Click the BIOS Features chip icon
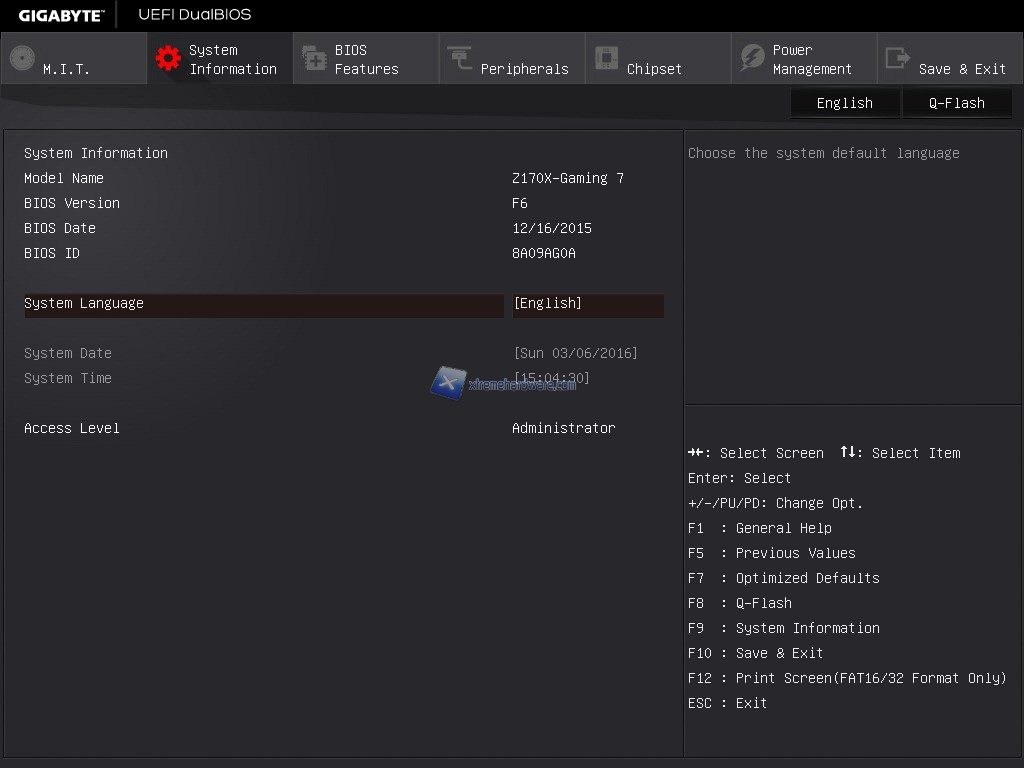Viewport: 1024px width, 768px height. click(x=314, y=58)
